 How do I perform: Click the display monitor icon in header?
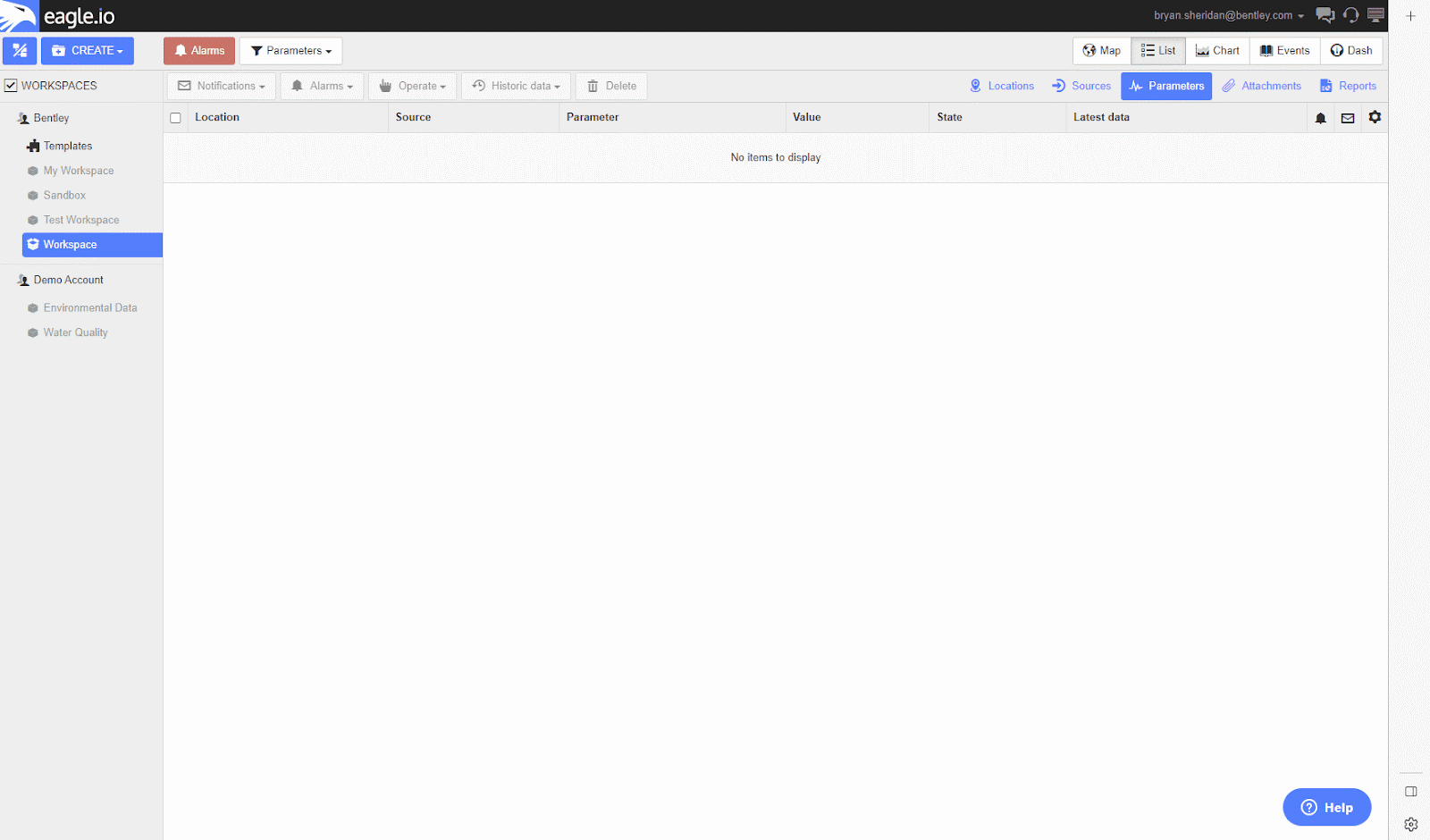(x=1375, y=15)
